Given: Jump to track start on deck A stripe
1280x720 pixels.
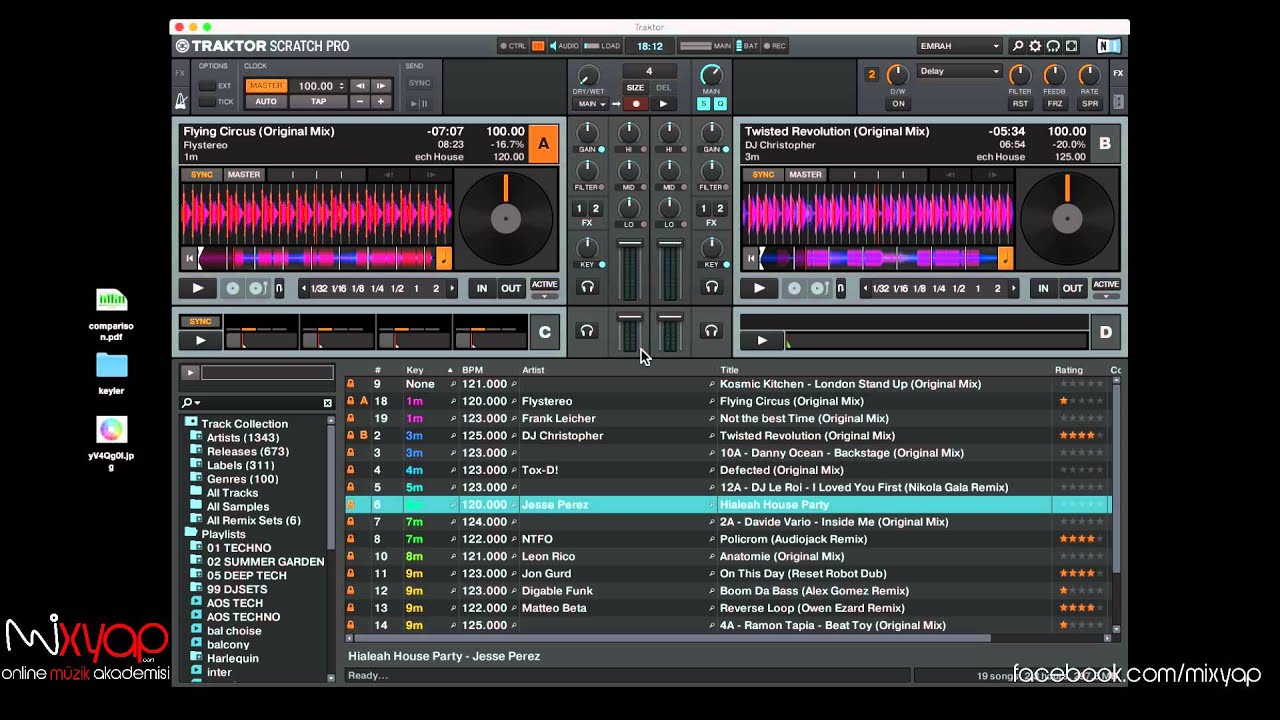Looking at the screenshot, I should tap(189, 258).
